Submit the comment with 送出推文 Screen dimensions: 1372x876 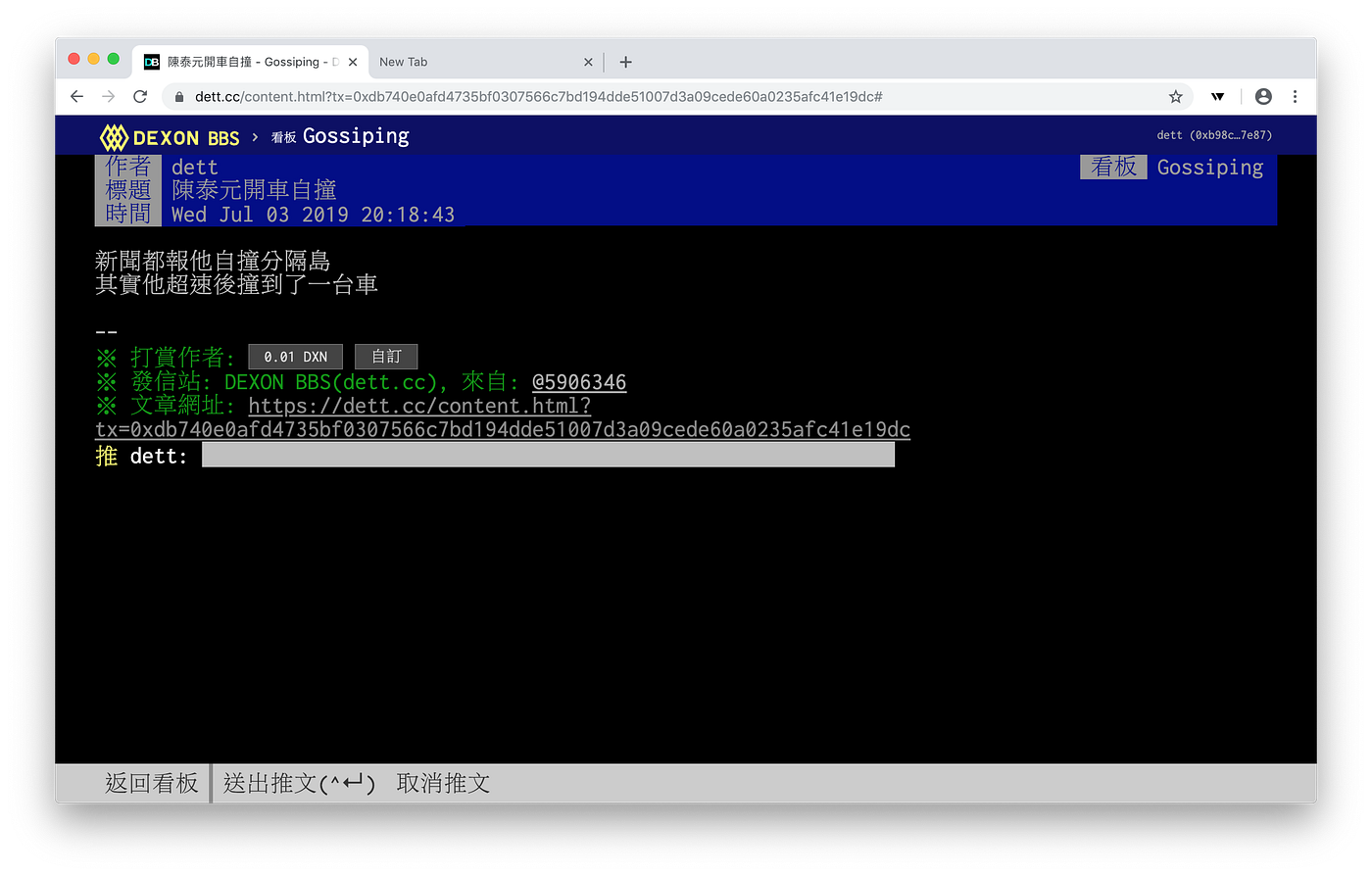pos(298,783)
